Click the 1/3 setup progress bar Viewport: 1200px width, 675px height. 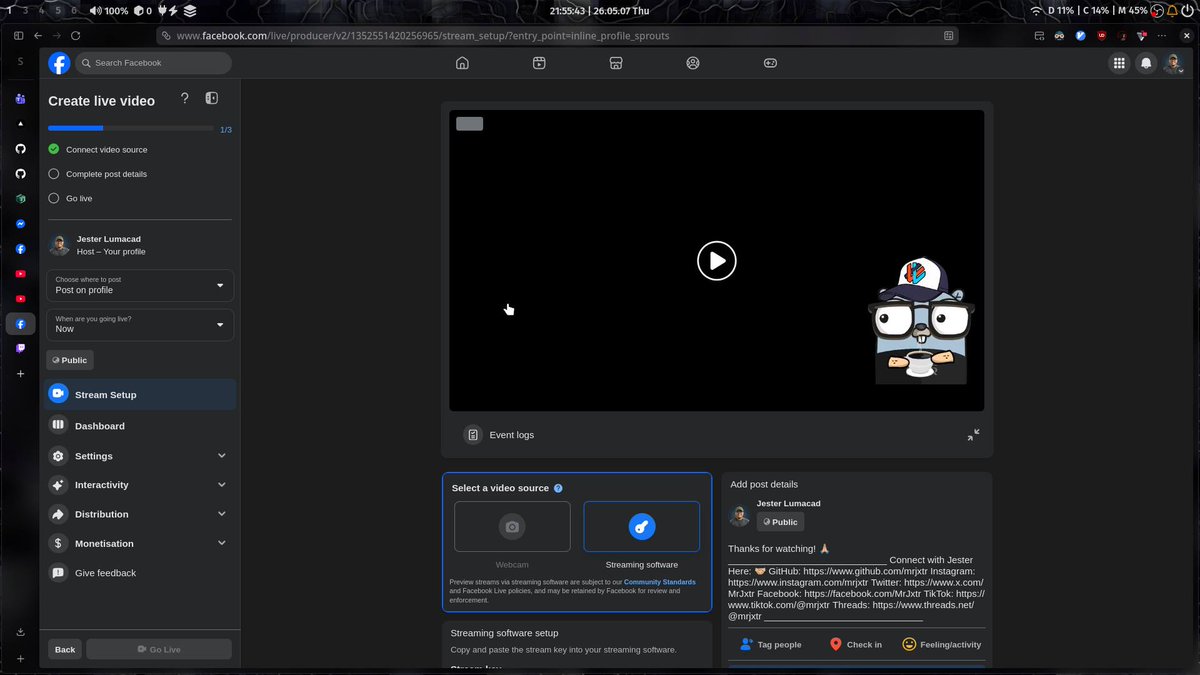pyautogui.click(x=131, y=129)
